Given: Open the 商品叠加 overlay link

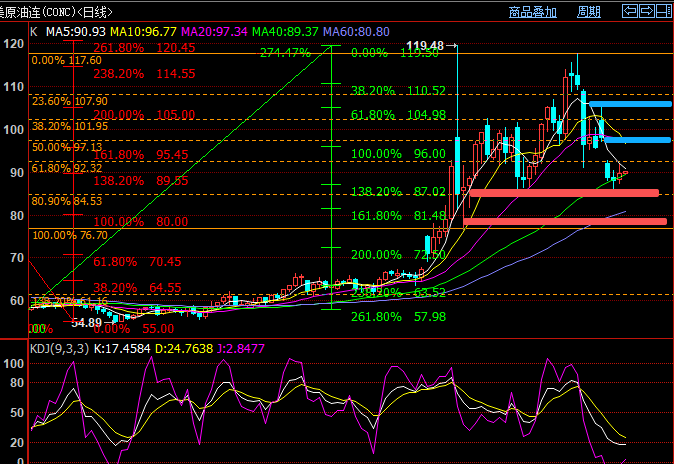Looking at the screenshot, I should [x=533, y=13].
